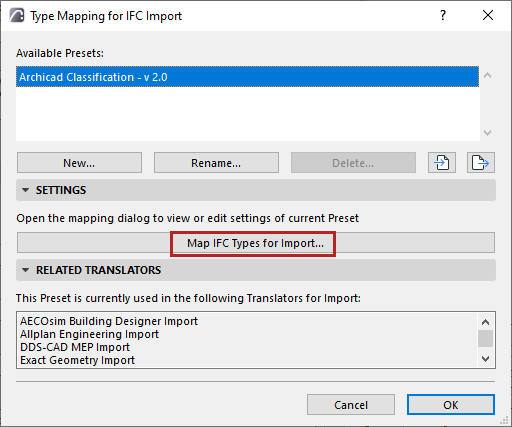Click the Archicad logo icon in title bar
The height and width of the screenshot is (427, 512).
point(17,16)
